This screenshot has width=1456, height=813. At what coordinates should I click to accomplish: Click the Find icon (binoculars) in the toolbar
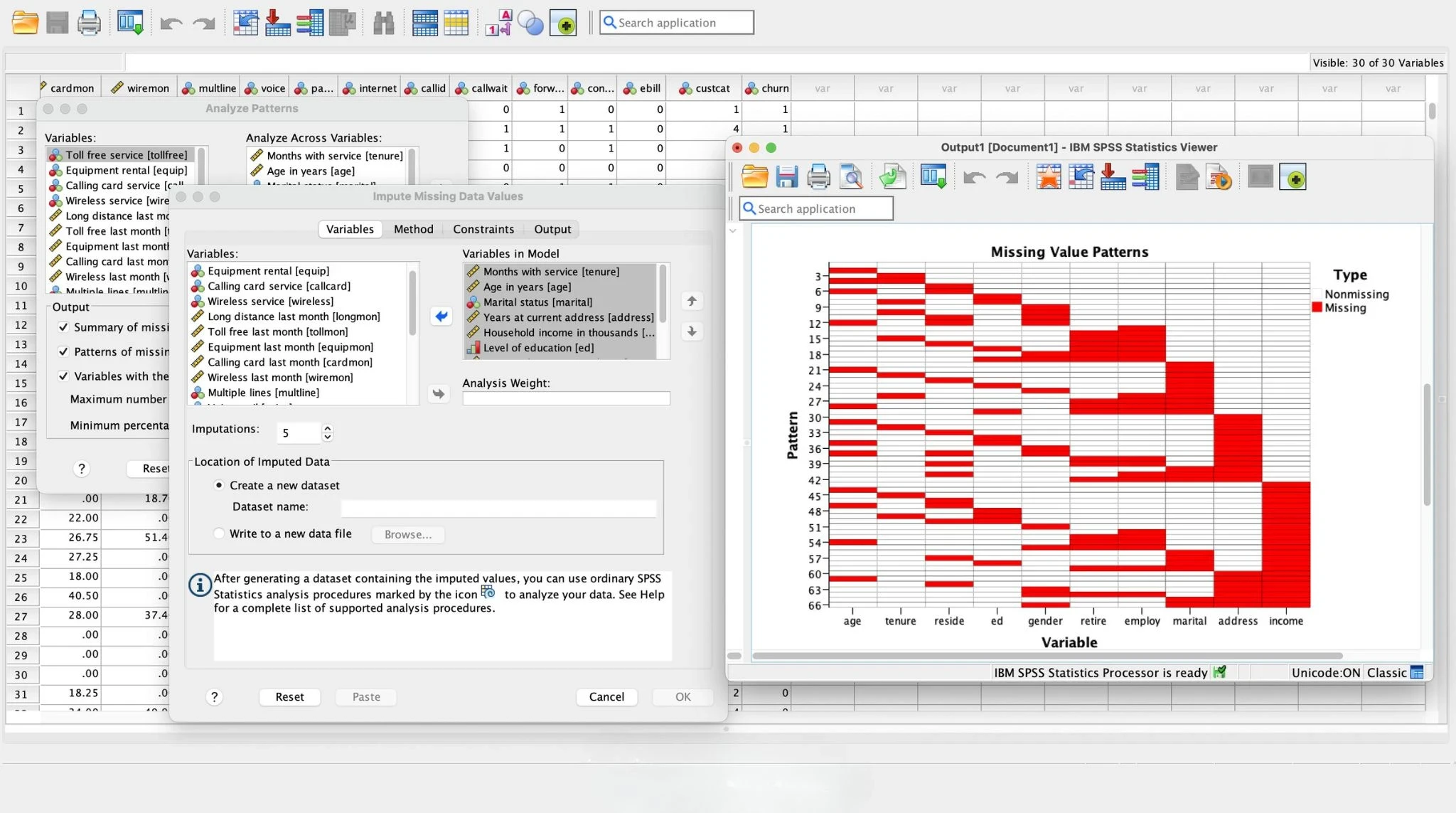tap(383, 22)
